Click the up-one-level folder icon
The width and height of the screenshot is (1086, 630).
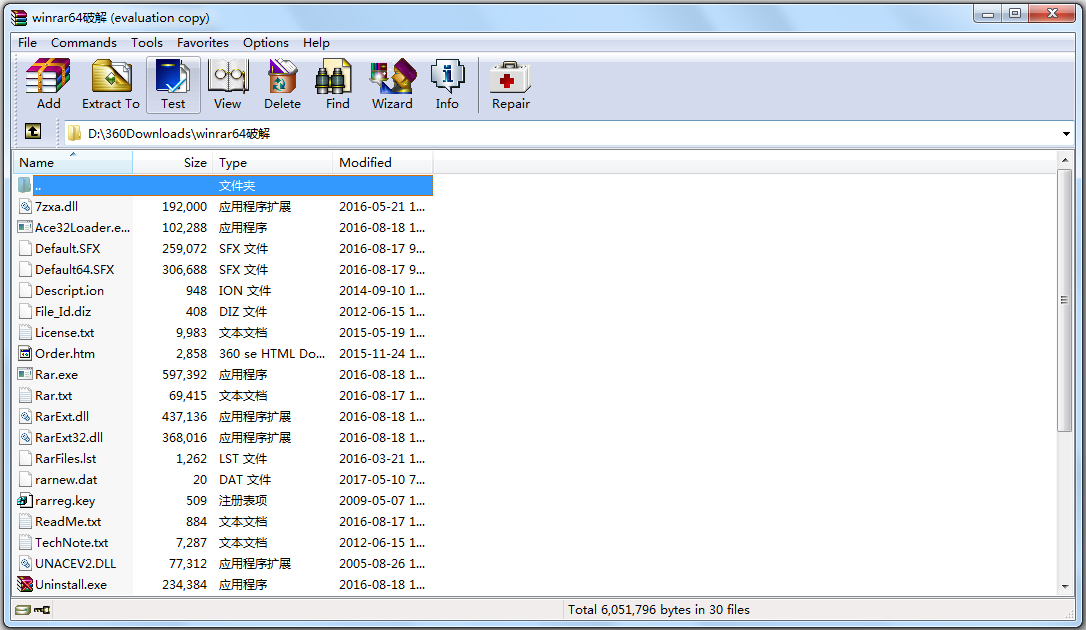(33, 131)
